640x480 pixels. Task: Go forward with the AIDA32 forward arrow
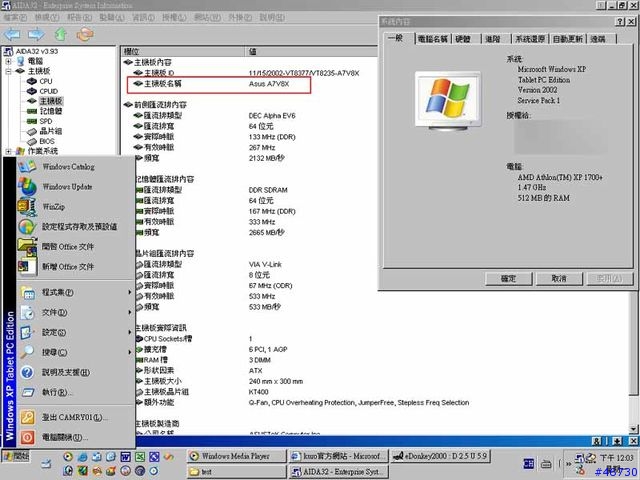coord(36,34)
